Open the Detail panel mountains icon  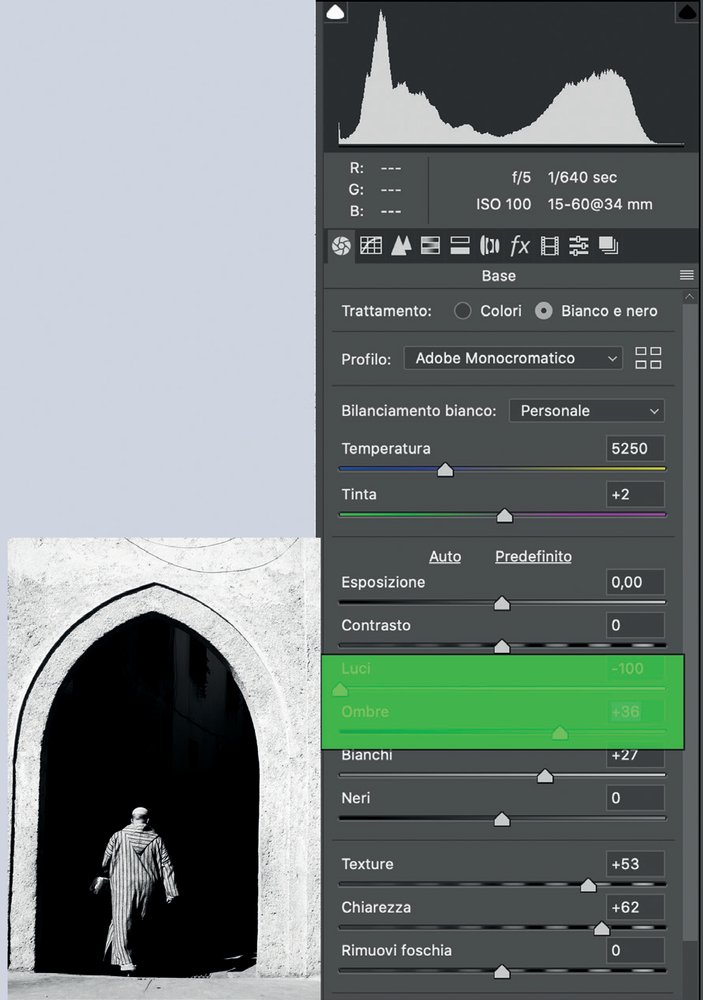pos(401,246)
